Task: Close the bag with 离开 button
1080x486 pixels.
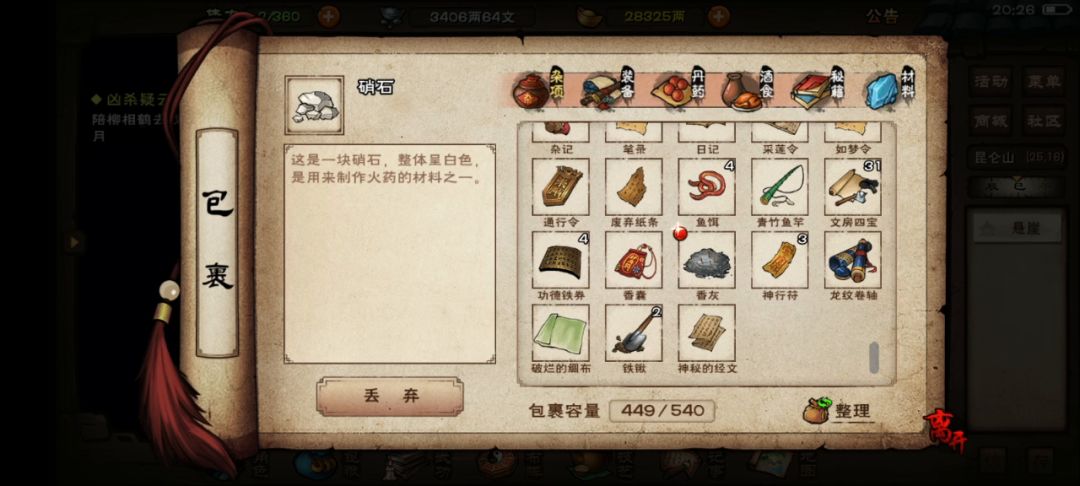Action: pyautogui.click(x=945, y=430)
